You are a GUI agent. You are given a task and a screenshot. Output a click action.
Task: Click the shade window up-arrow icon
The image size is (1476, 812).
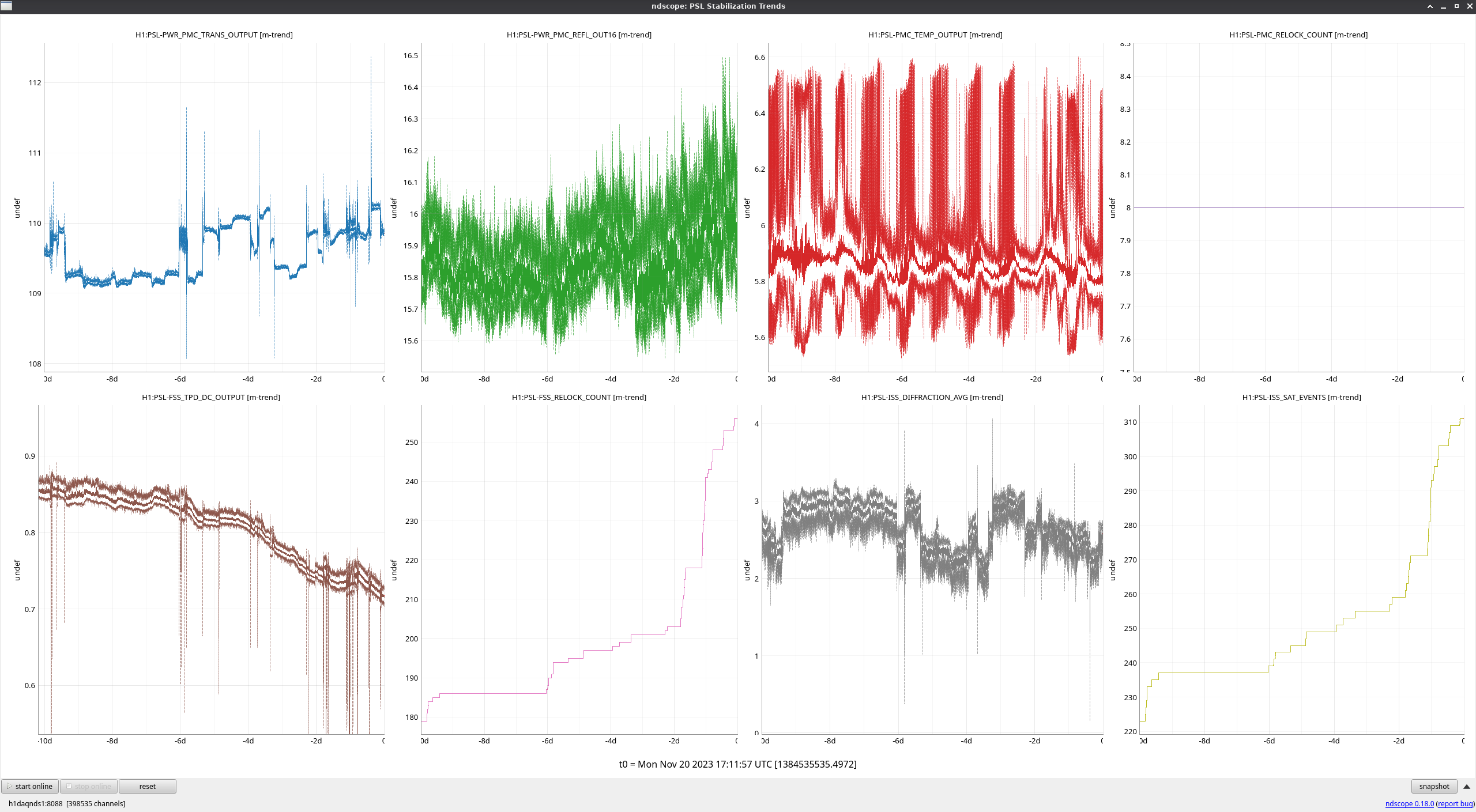[x=1430, y=6]
